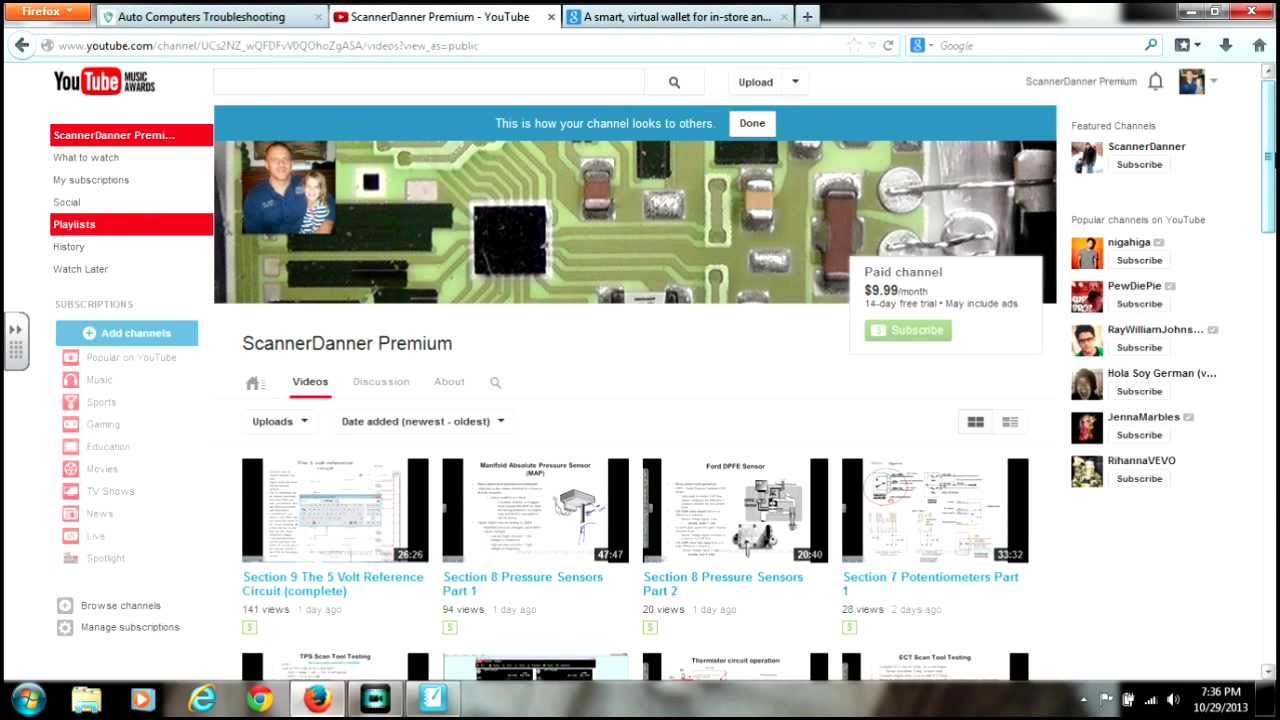
Task: Open News guide category icon
Action: pyautogui.click(x=70, y=513)
